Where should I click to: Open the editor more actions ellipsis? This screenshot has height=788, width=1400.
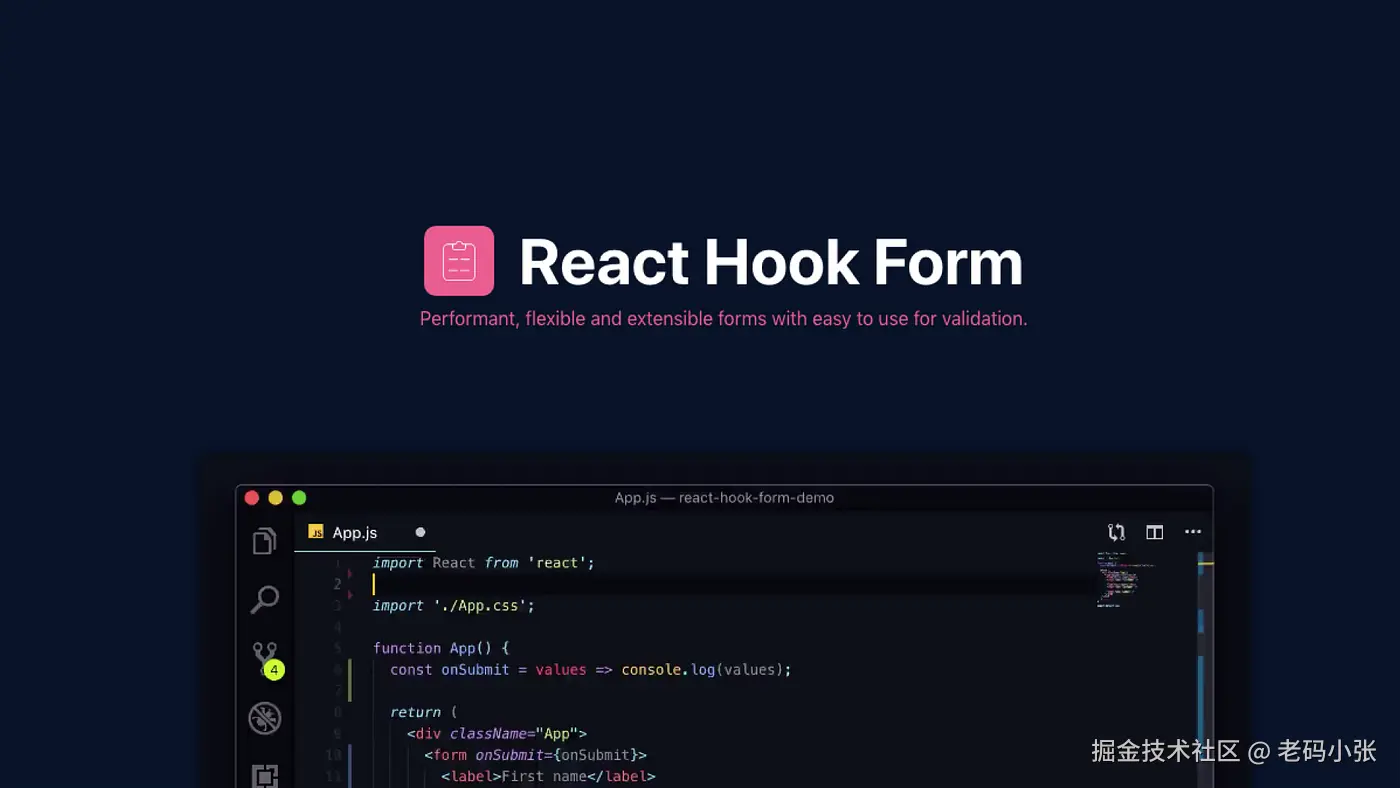pyautogui.click(x=1193, y=532)
